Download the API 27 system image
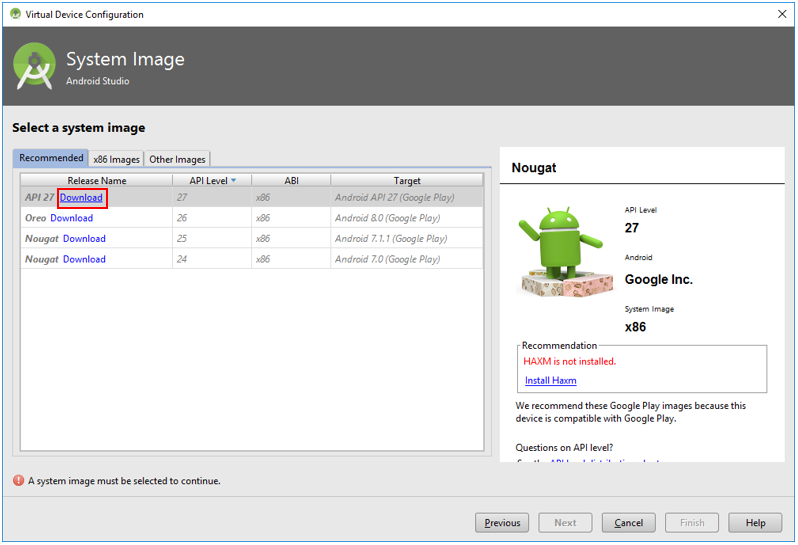The height and width of the screenshot is (545, 798). tap(81, 197)
